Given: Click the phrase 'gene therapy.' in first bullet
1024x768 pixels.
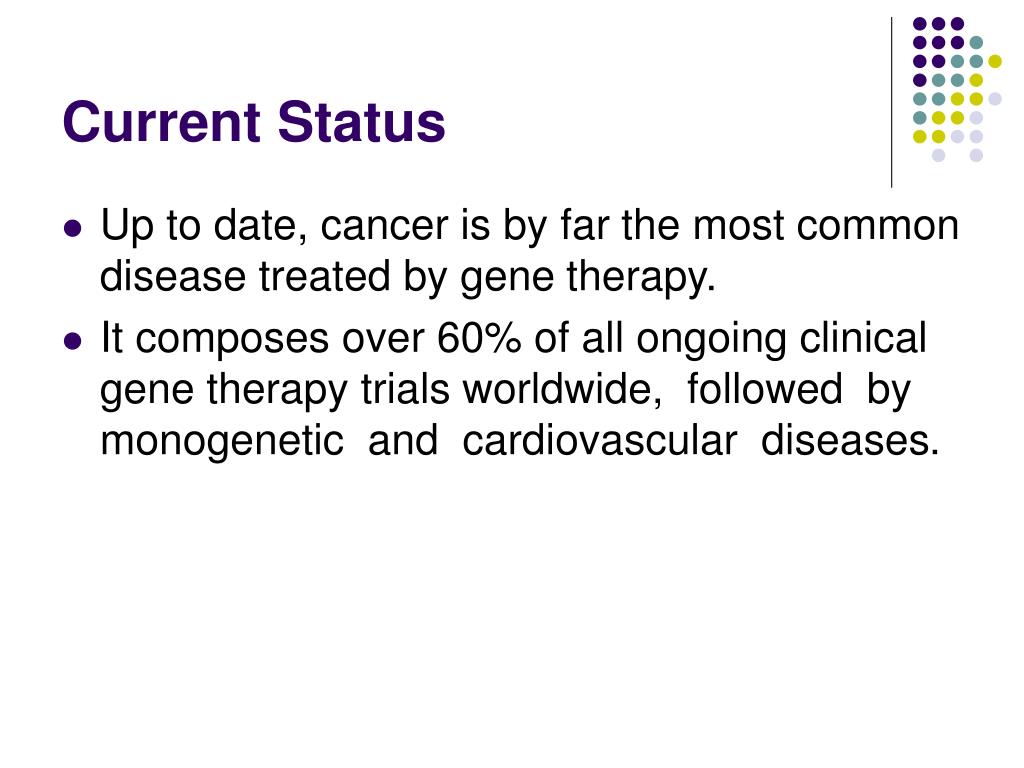Looking at the screenshot, I should click(588, 278).
